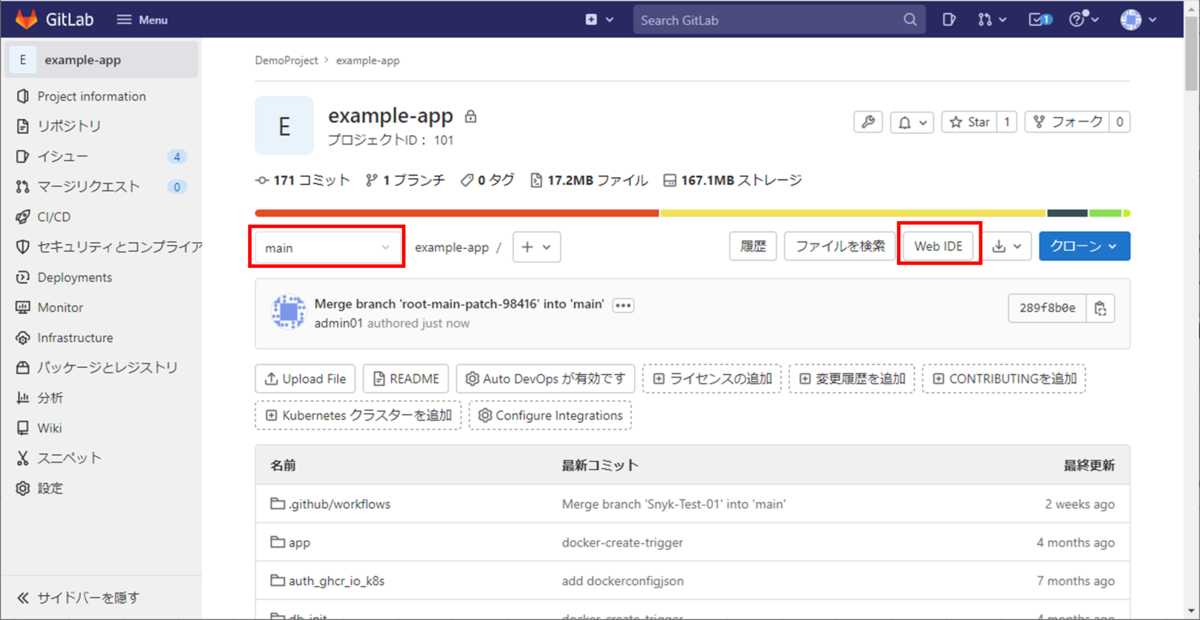Viewport: 1200px width, 620px height.
Task: Open the download source code dropdown
Action: (x=1007, y=247)
